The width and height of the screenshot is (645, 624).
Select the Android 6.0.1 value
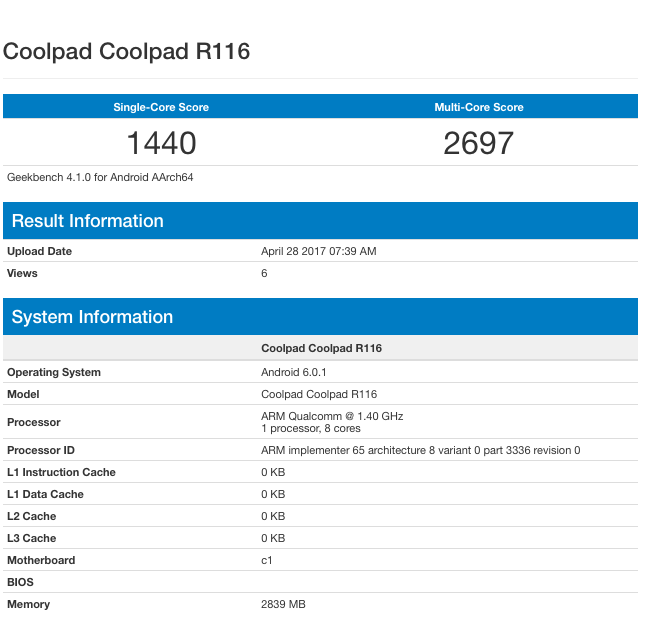tap(294, 372)
